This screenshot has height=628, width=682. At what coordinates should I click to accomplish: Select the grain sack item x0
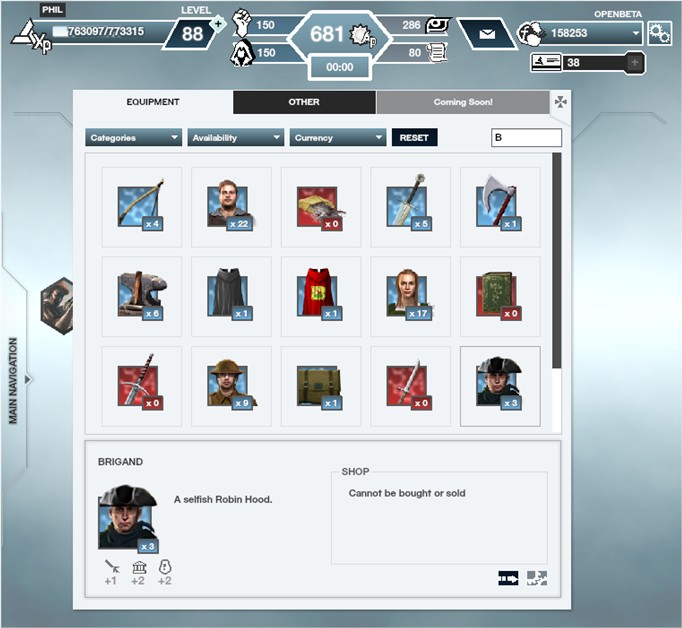[x=321, y=207]
